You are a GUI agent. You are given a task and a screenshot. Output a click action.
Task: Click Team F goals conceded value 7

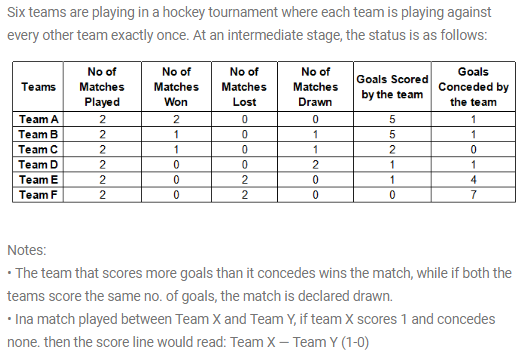(473, 195)
